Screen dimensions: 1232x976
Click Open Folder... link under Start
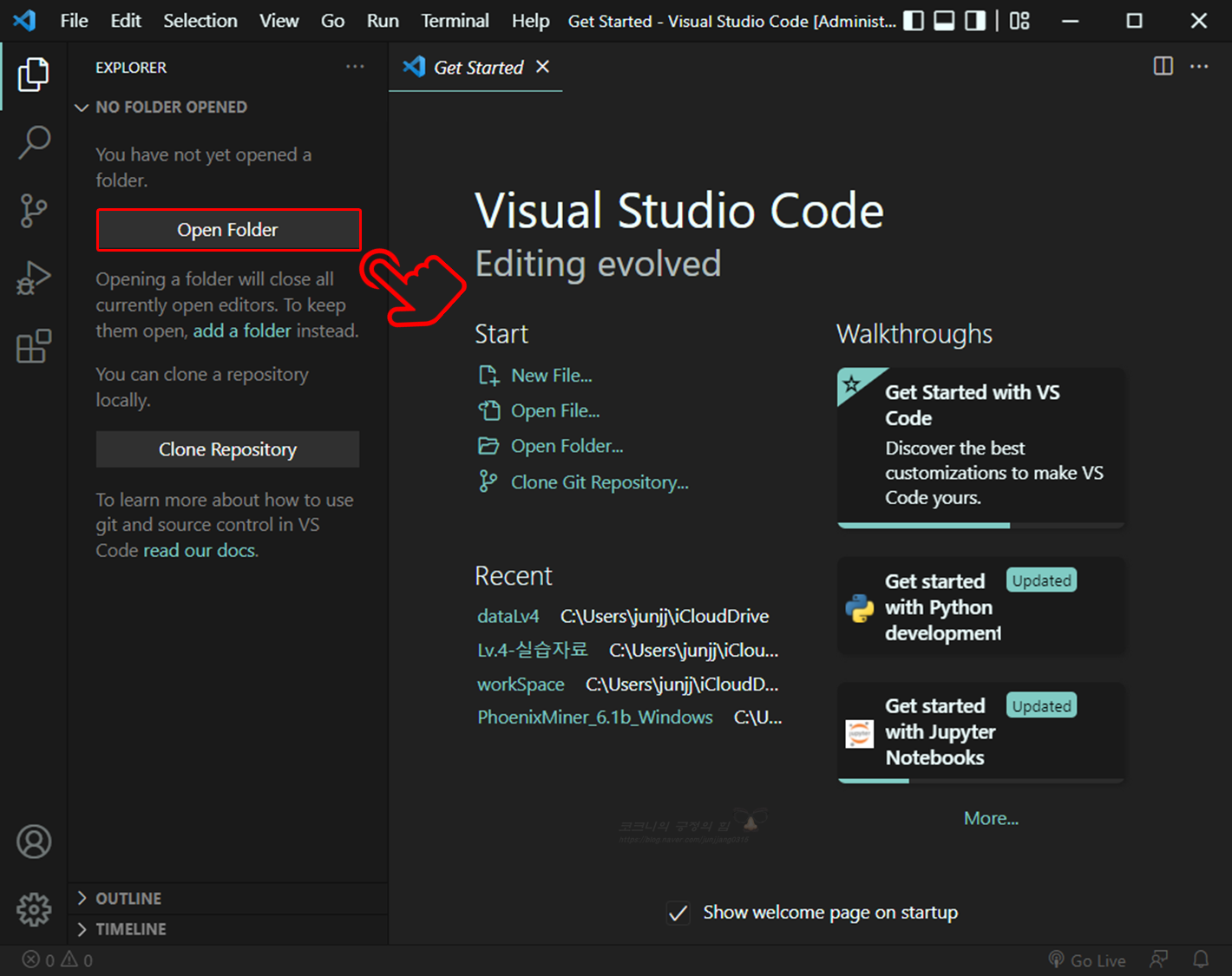point(567,446)
